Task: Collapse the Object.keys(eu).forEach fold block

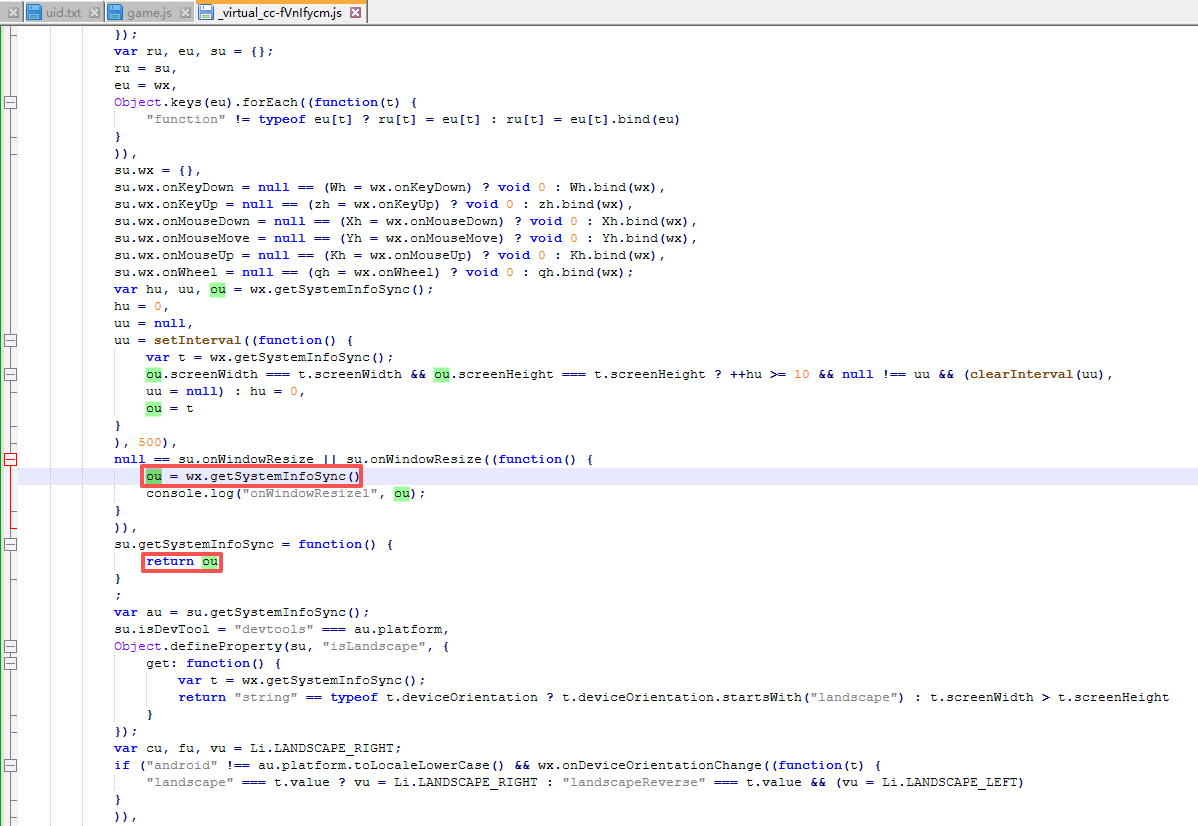Action: [11, 102]
